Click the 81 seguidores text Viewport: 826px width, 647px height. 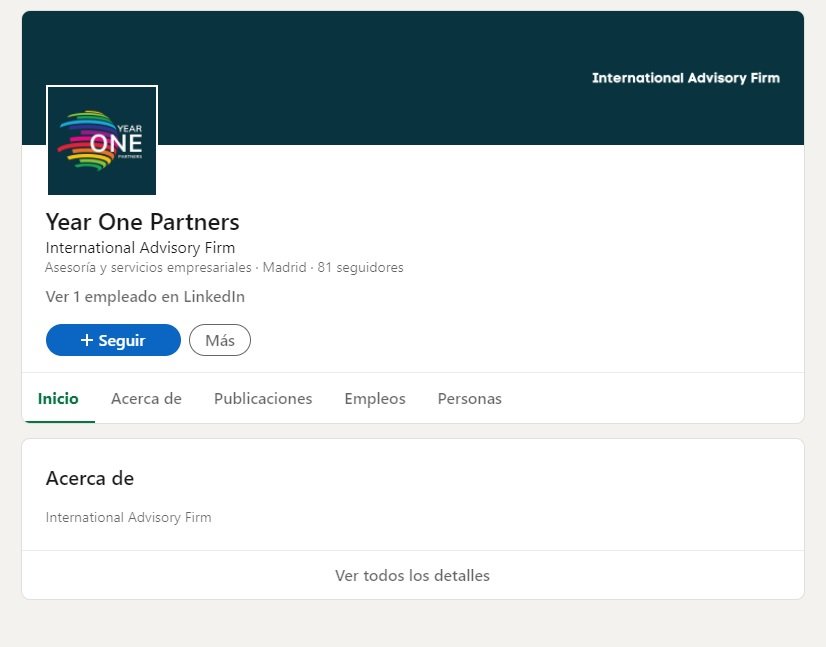coord(360,268)
